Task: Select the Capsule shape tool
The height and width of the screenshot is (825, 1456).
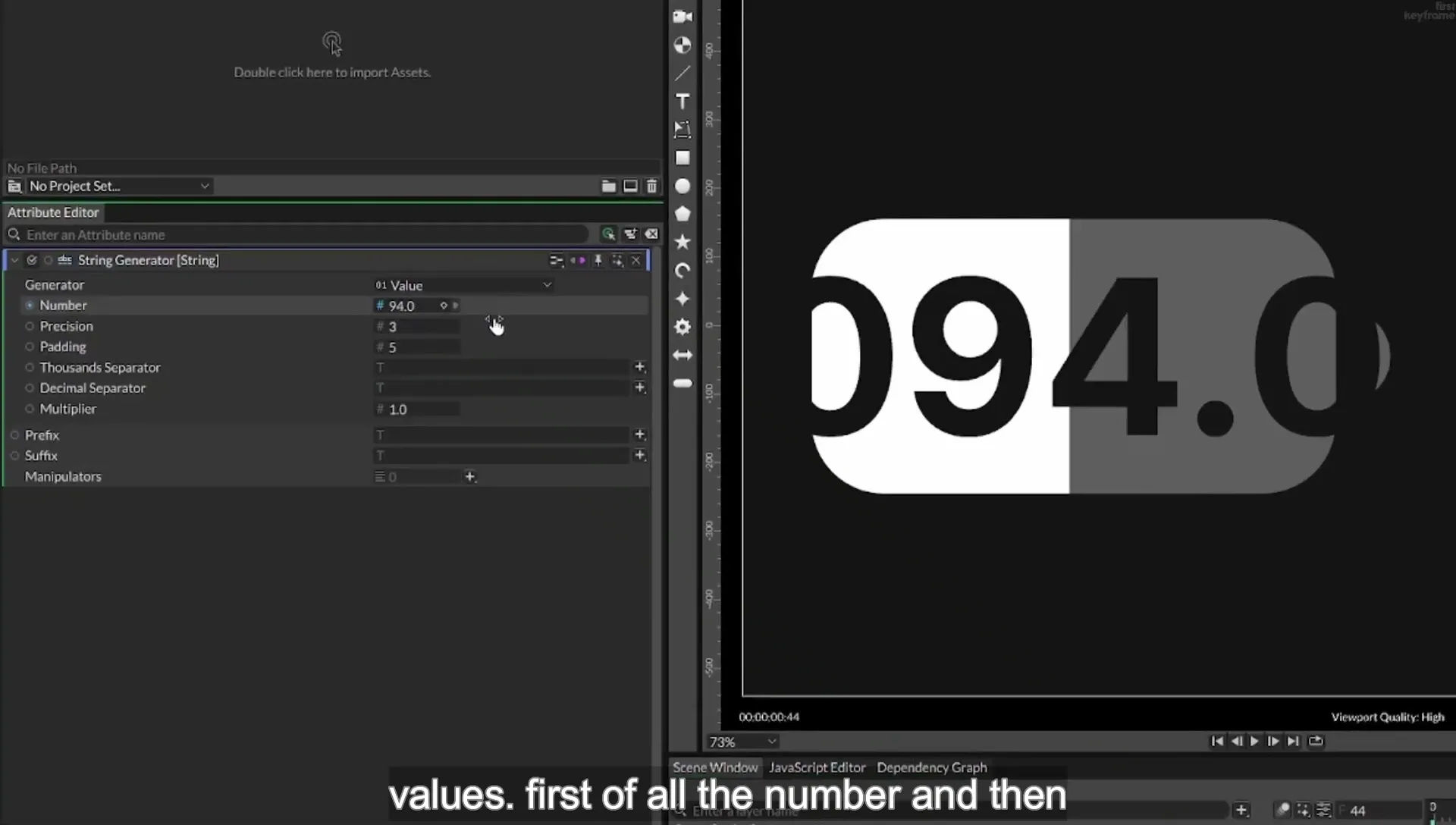Action: tap(682, 384)
